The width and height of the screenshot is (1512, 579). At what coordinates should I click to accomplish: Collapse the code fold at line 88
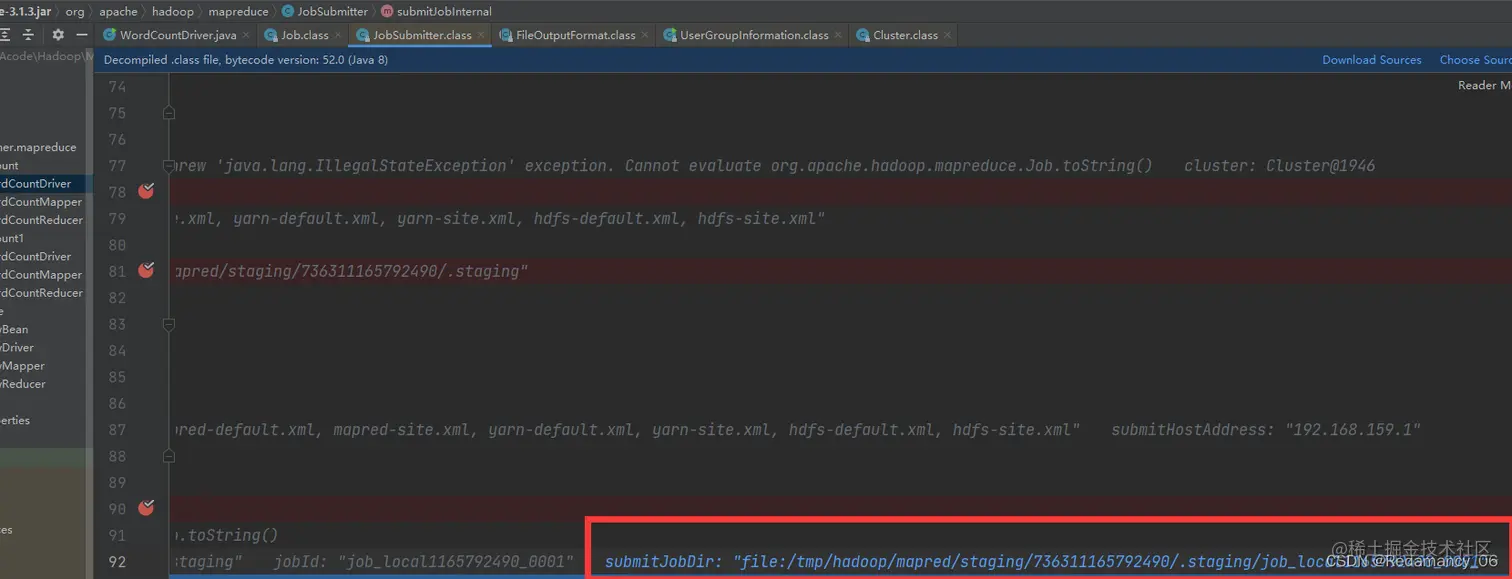tap(169, 456)
